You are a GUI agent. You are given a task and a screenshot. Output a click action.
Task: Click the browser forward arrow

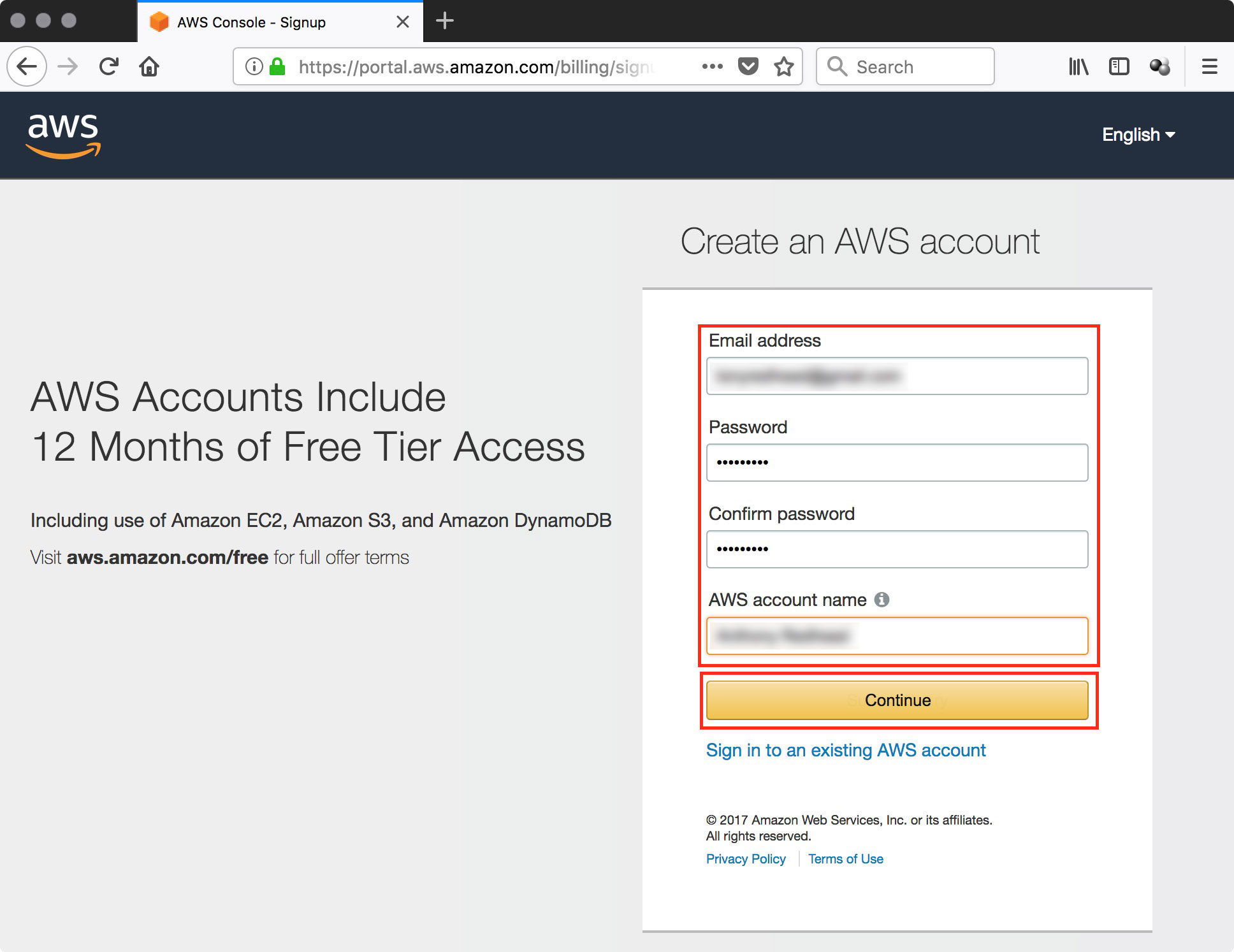pos(68,66)
